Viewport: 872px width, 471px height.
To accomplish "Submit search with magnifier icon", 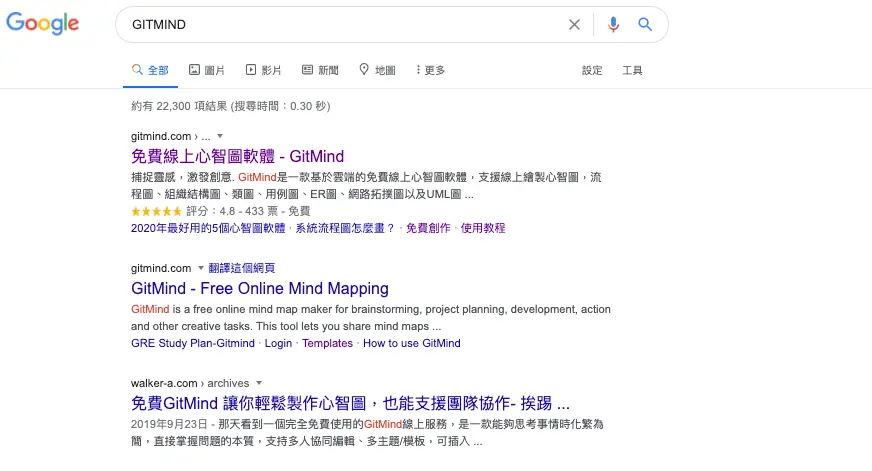I will pyautogui.click(x=645, y=24).
